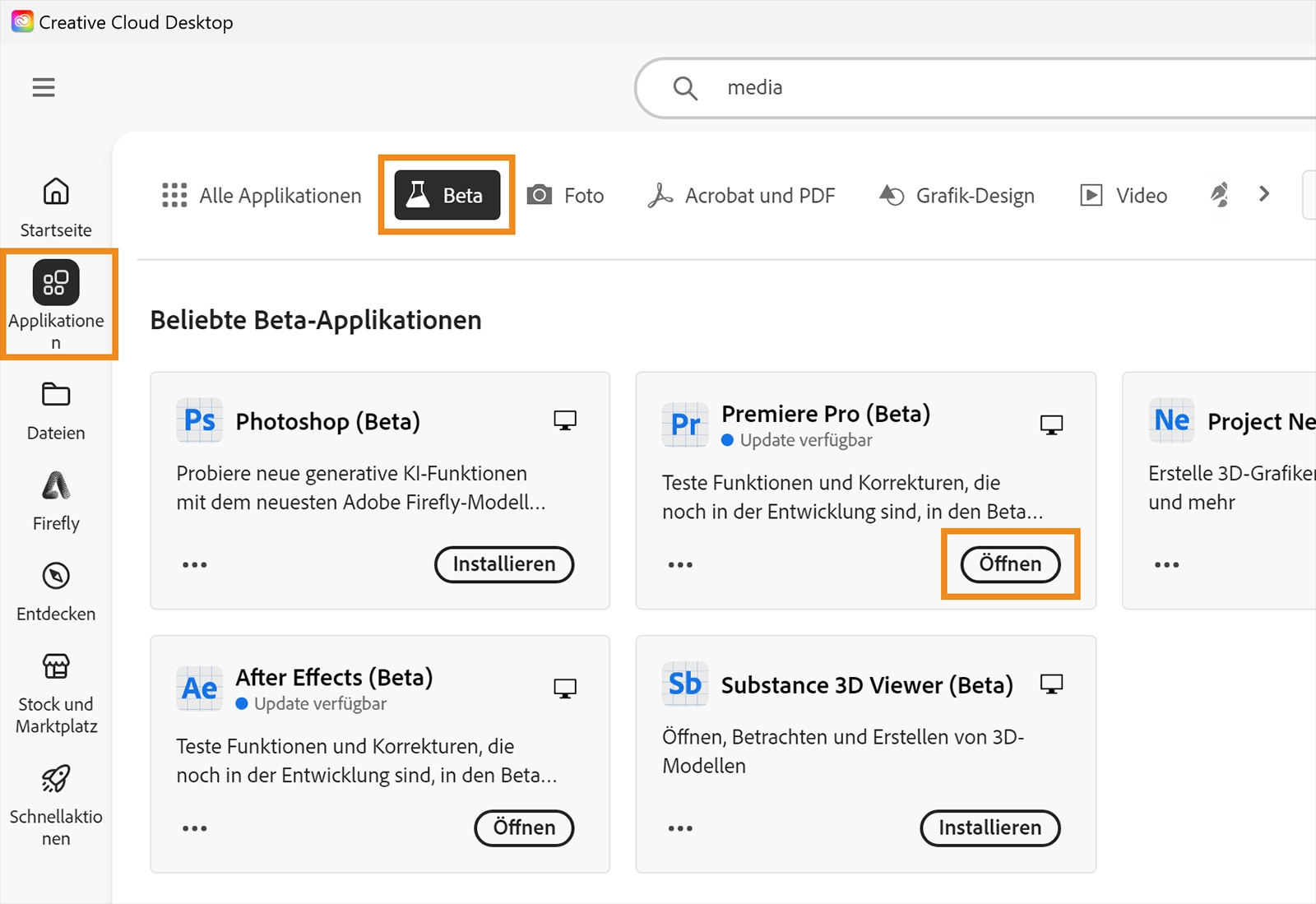Click desktop icon on Photoshop (Beta) card

click(x=565, y=420)
